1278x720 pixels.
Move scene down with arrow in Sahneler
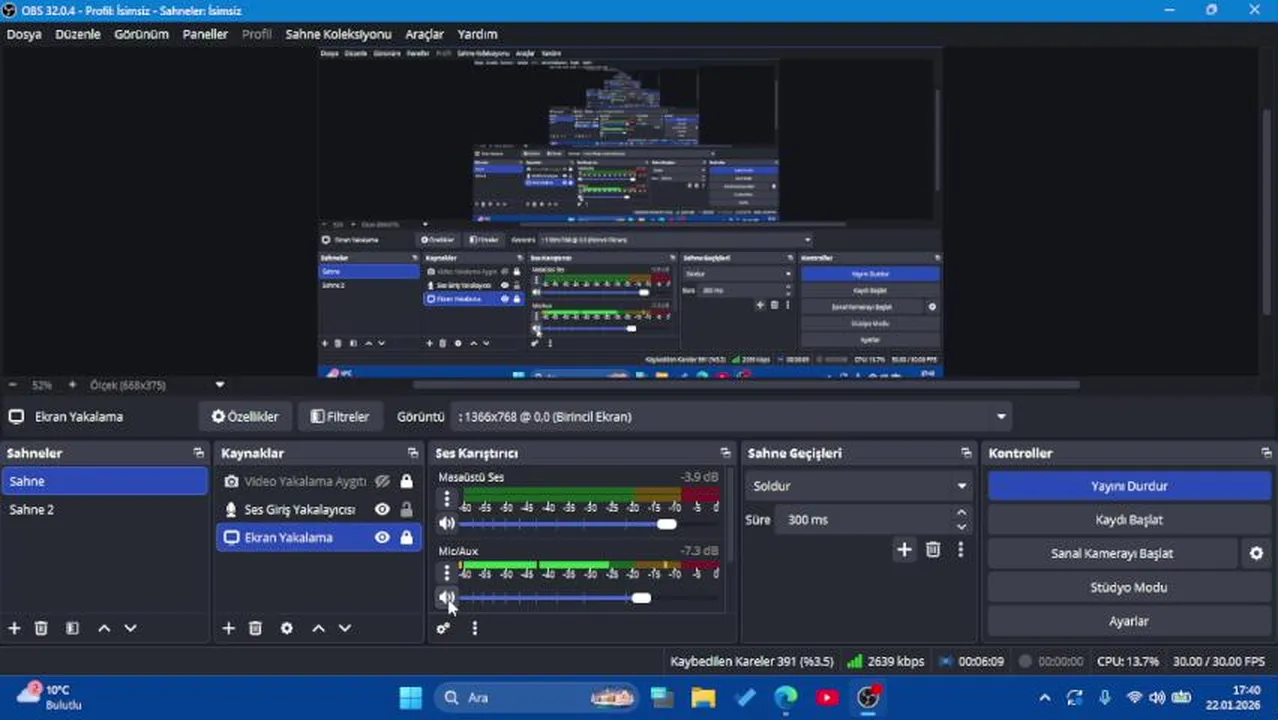[130, 628]
